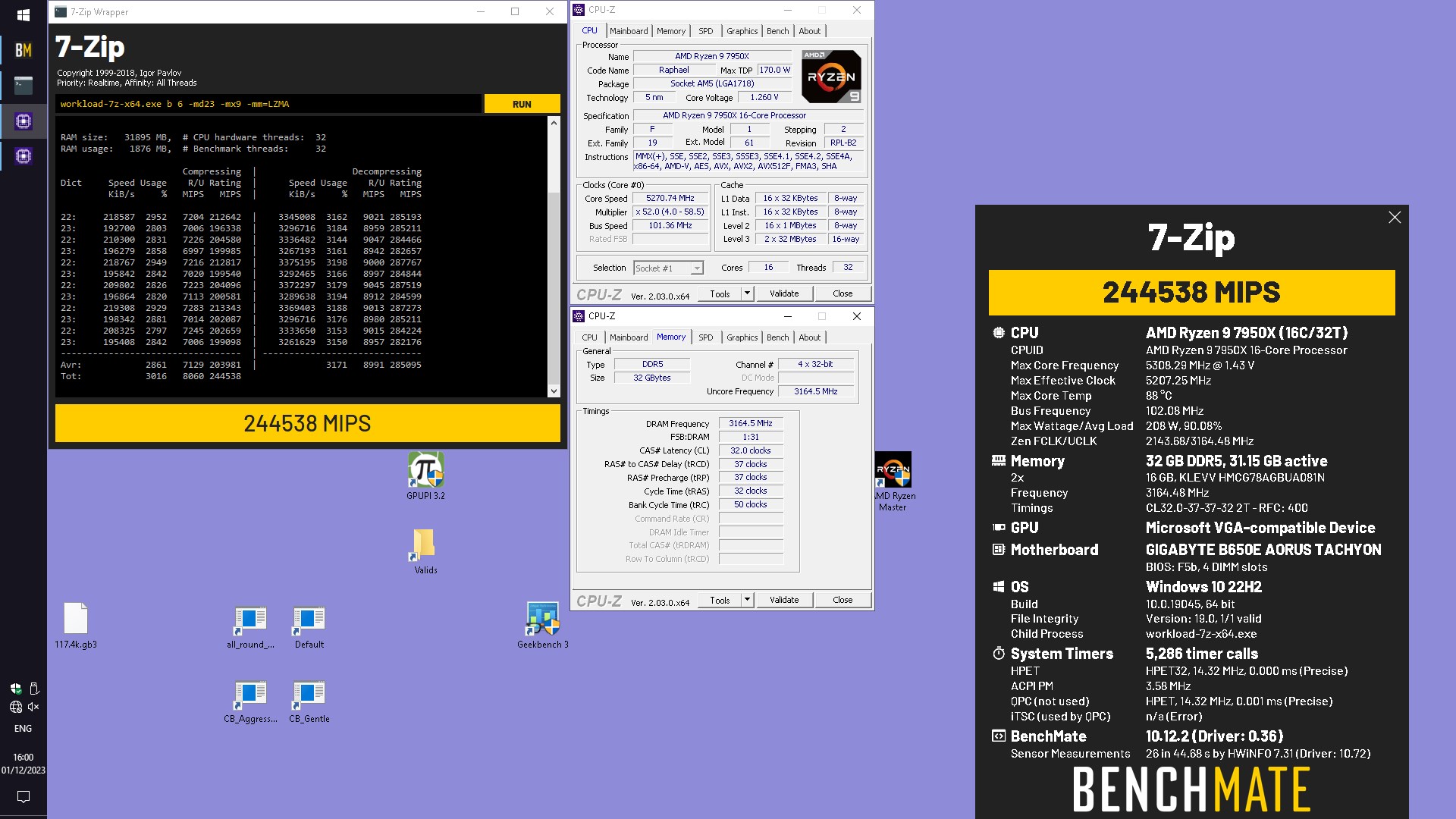Open the Geekbench 3 desktop shortcut

543,626
